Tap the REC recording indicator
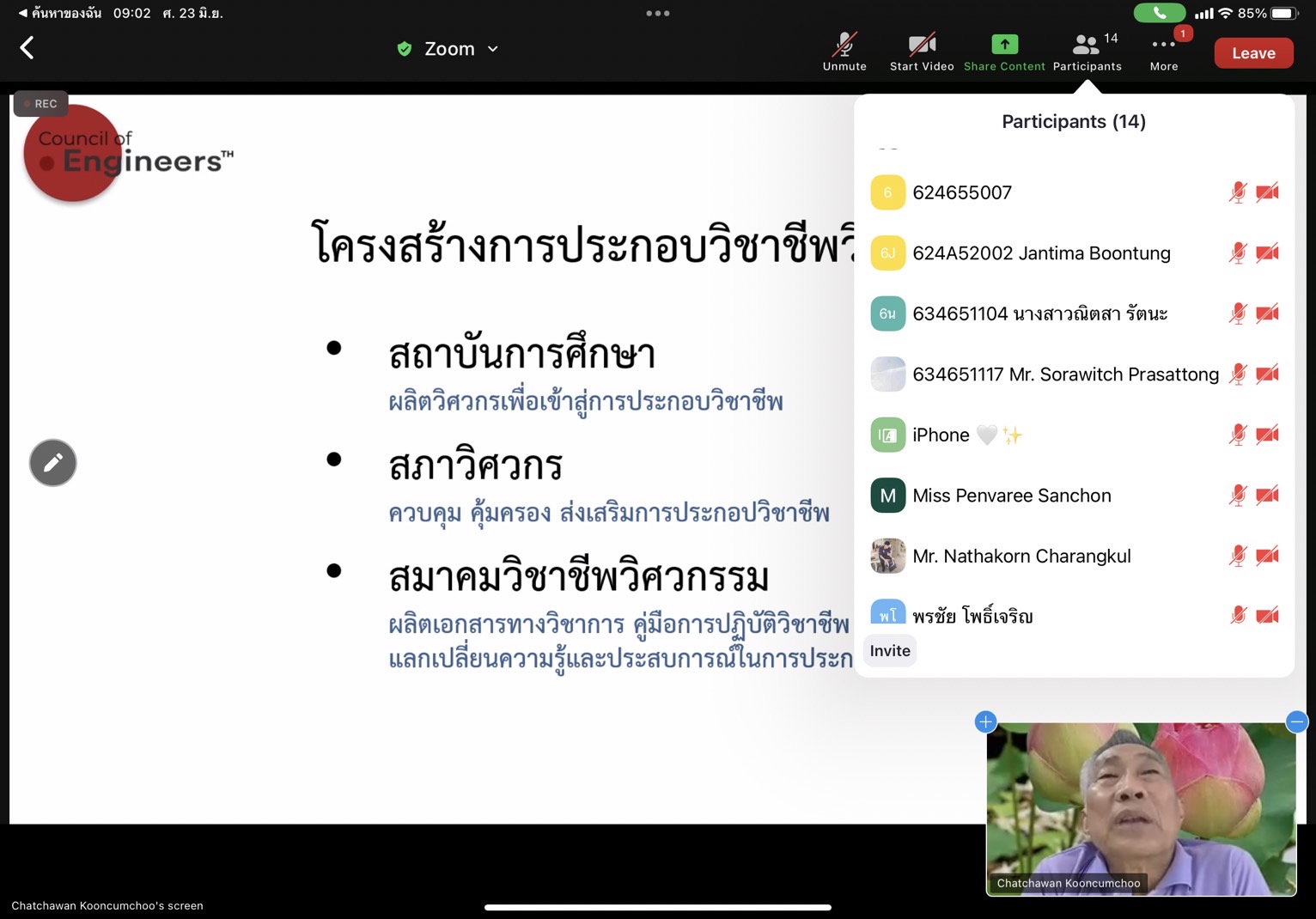This screenshot has width=1316, height=919. point(40,104)
